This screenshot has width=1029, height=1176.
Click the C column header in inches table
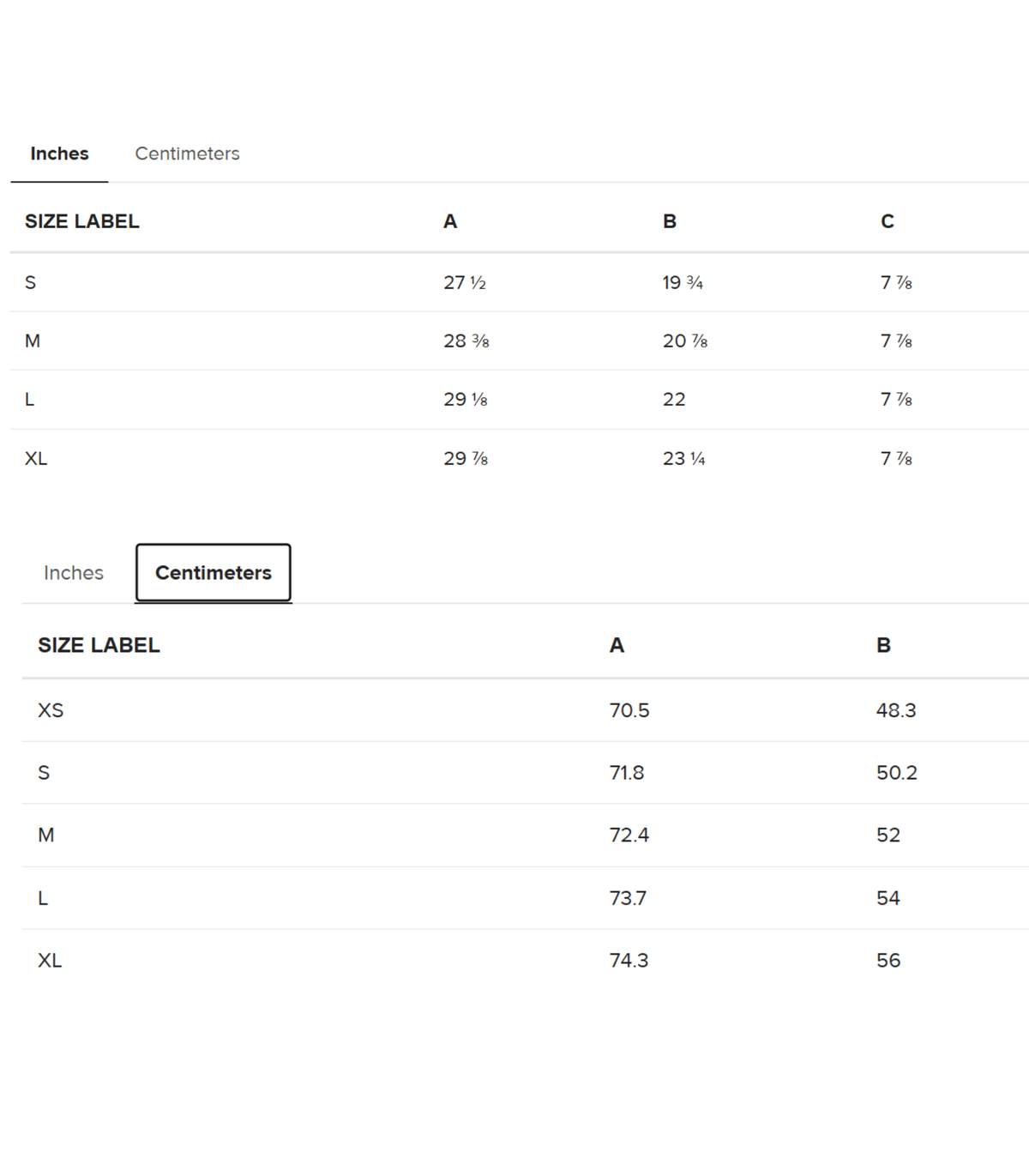[x=888, y=221]
